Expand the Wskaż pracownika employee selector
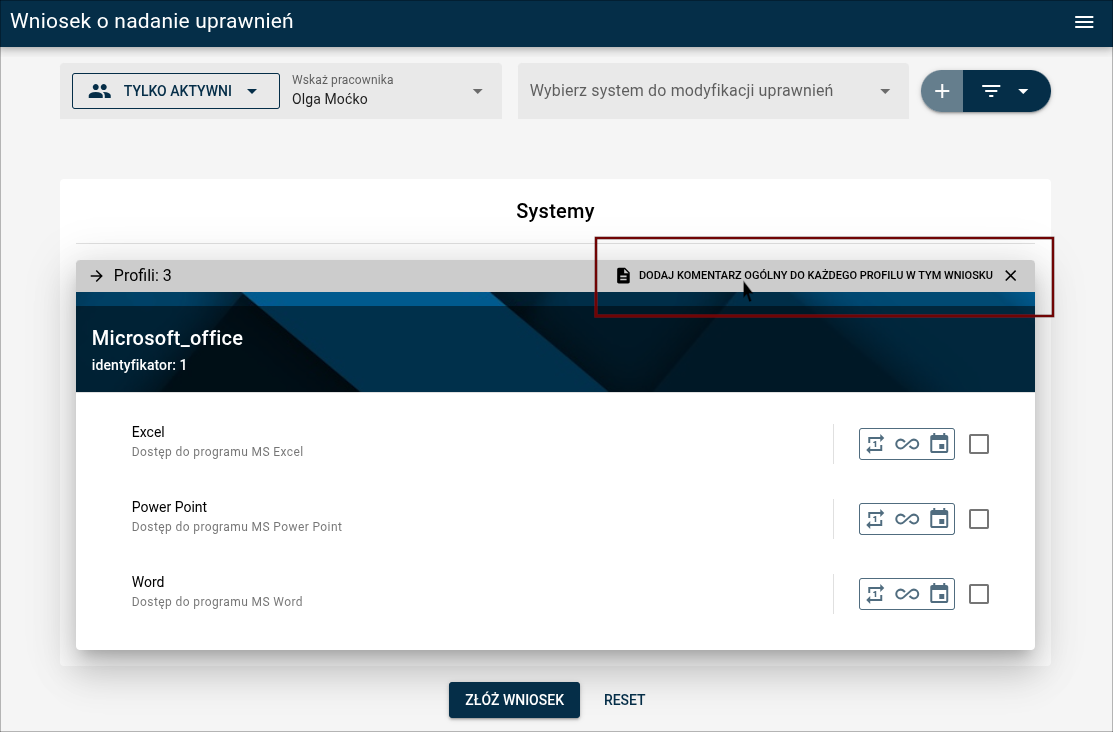1113x732 pixels. (x=390, y=91)
